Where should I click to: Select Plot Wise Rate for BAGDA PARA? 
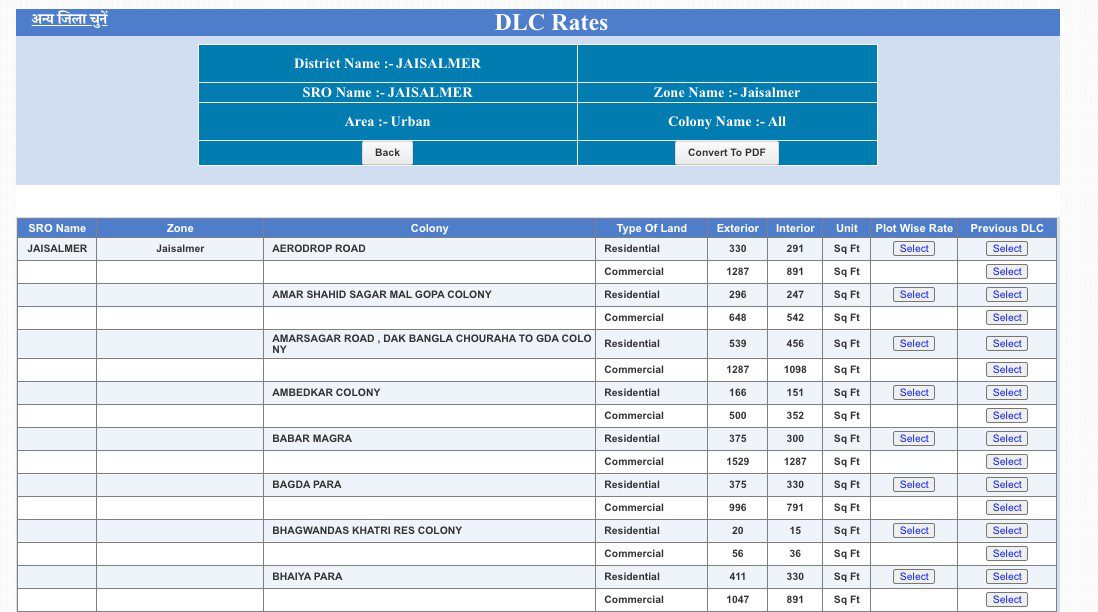pyautogui.click(x=913, y=485)
